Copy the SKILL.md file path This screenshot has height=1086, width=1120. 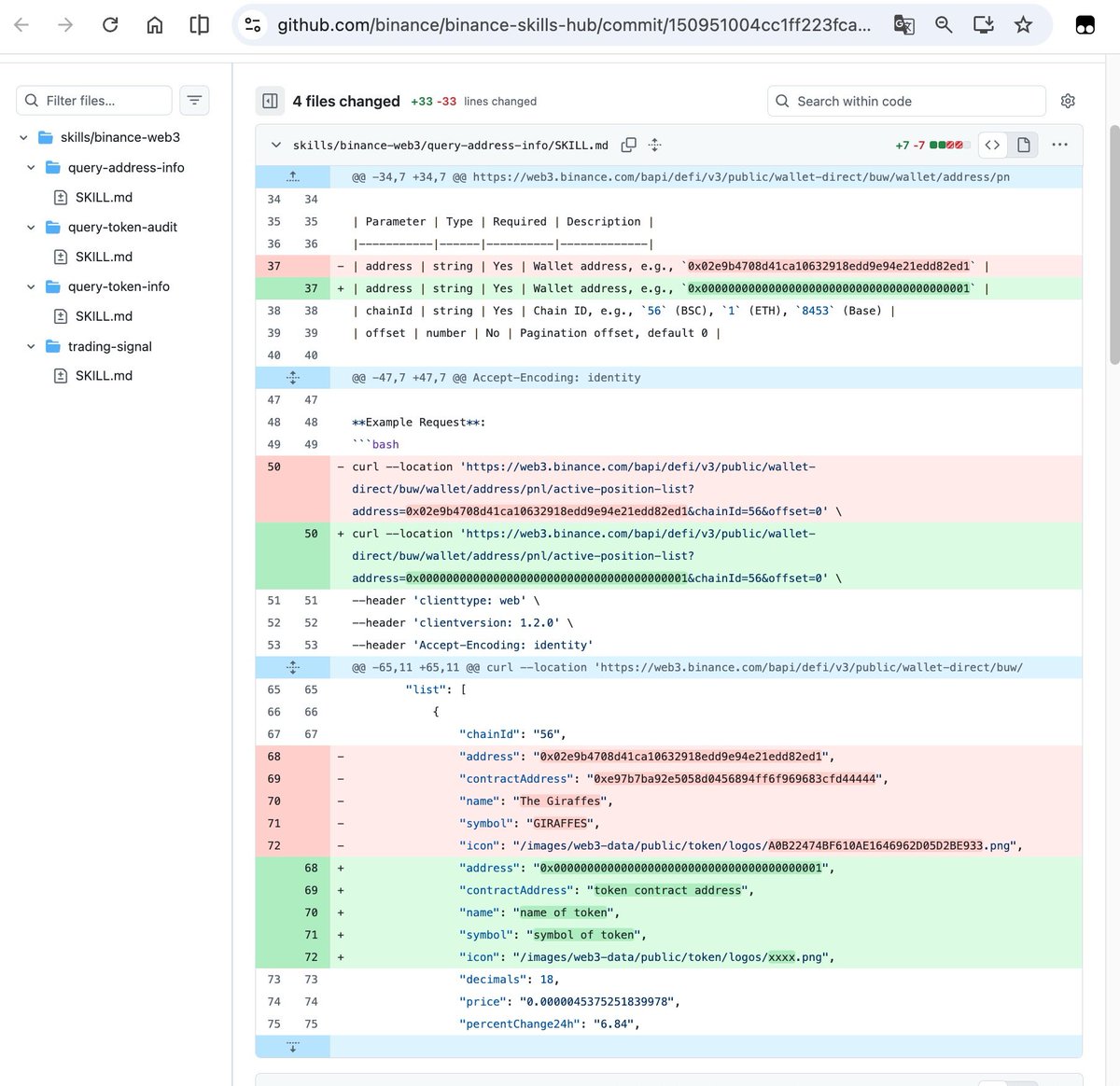click(x=629, y=145)
